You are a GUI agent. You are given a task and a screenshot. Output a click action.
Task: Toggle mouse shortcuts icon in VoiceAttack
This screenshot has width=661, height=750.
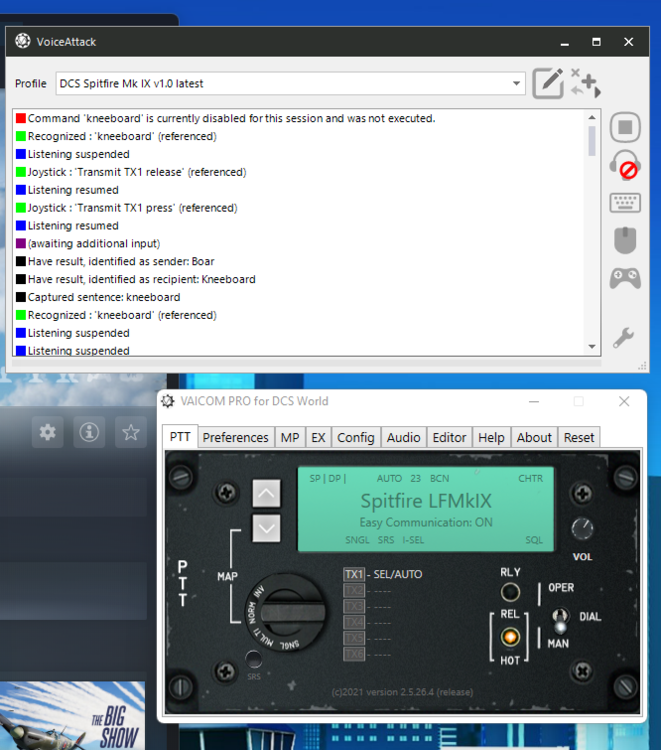click(x=625, y=240)
